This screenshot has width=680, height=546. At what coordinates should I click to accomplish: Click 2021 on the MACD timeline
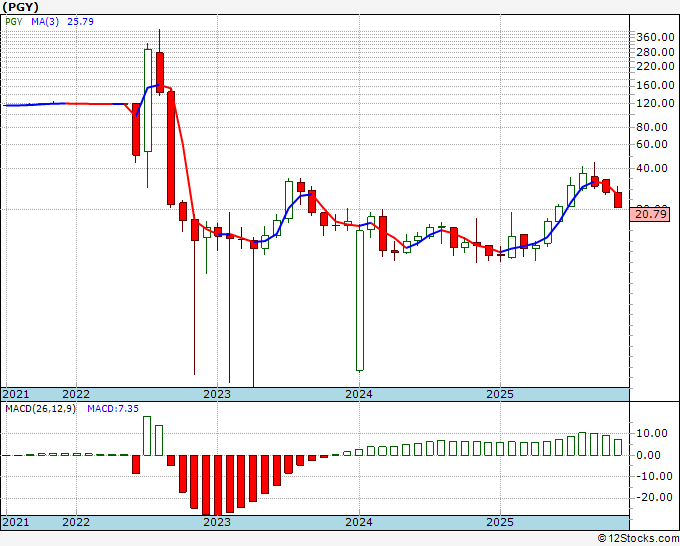[x=16, y=522]
